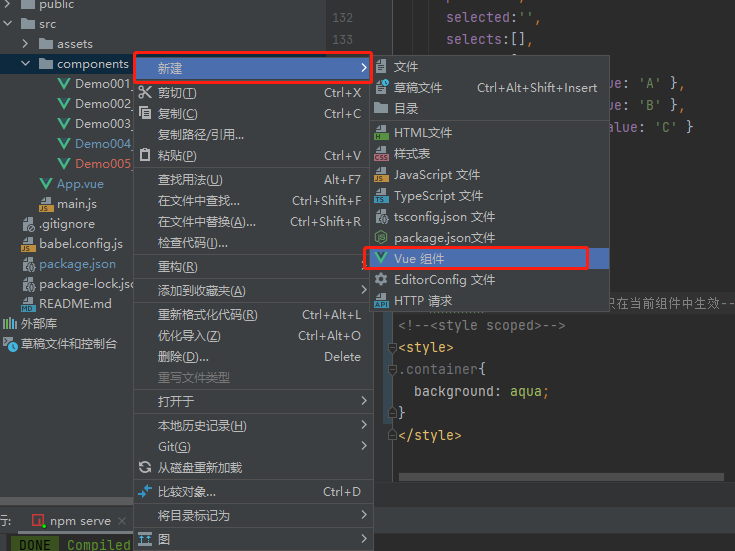
Task: Select .gitignore in project tree
Action: pyautogui.click(x=67, y=224)
